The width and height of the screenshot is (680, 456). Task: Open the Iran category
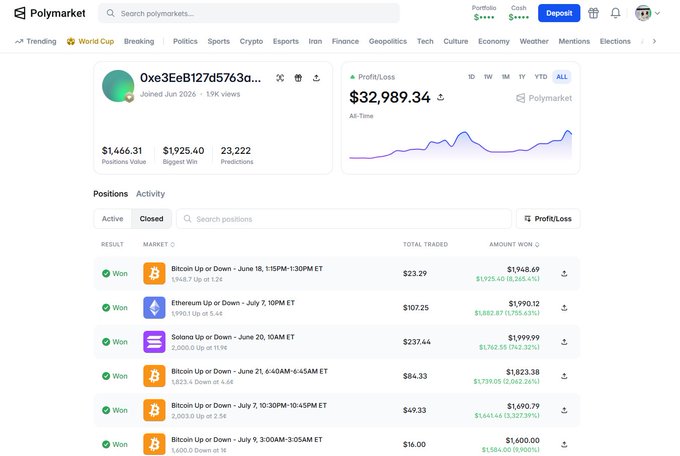[x=315, y=41]
